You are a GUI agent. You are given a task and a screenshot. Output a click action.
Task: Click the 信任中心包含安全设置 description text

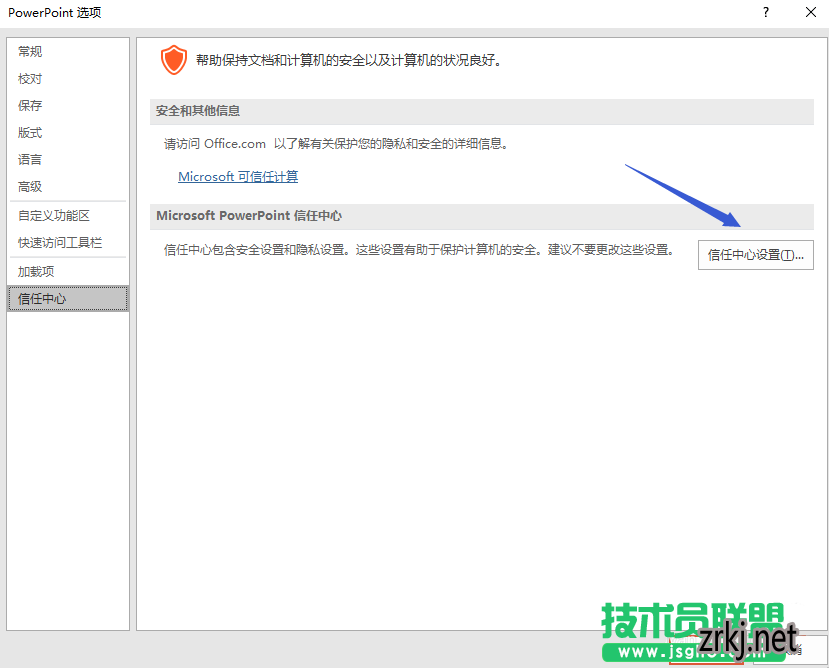click(419, 250)
